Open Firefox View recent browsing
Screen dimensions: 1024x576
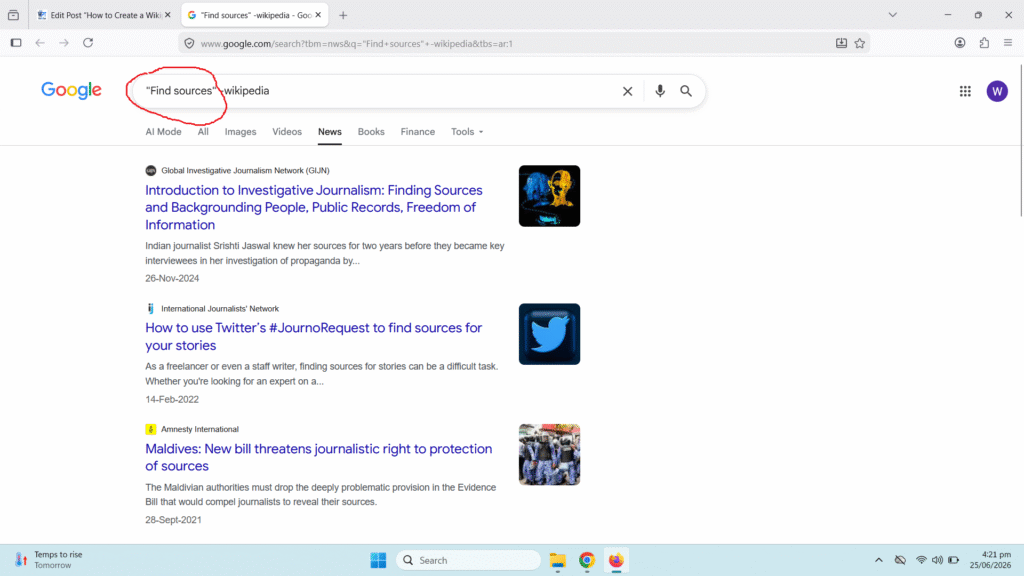point(13,15)
